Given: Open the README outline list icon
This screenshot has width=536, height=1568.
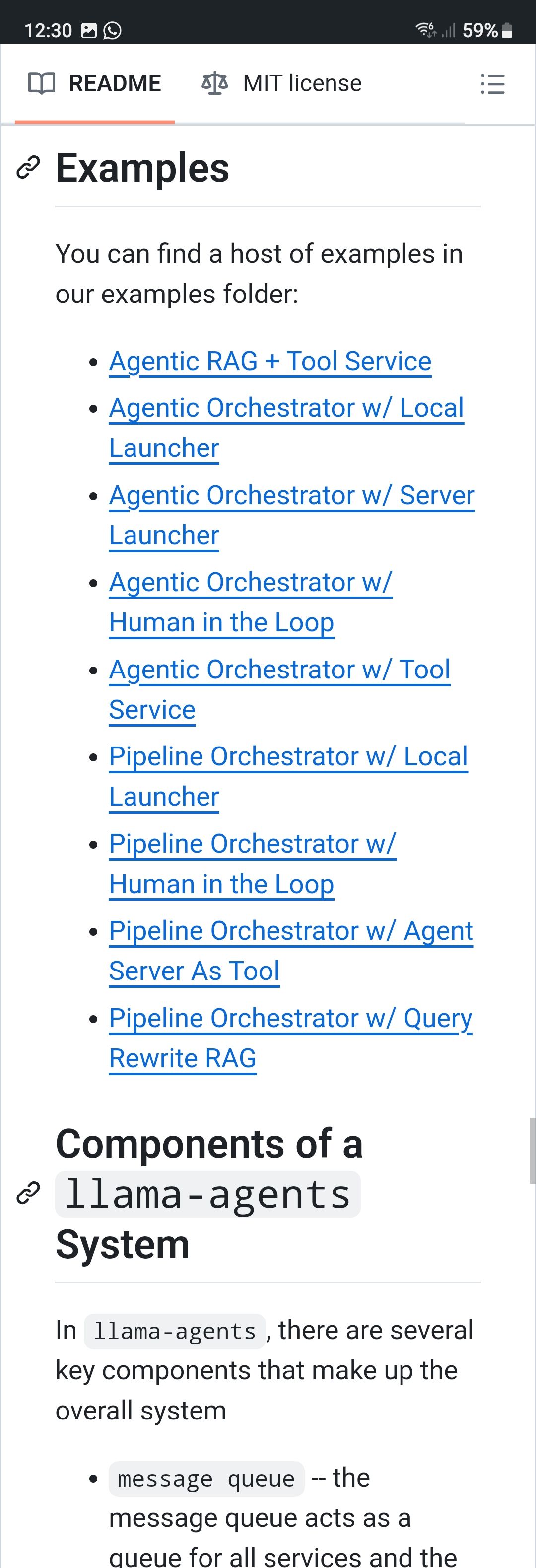Looking at the screenshot, I should click(x=492, y=84).
